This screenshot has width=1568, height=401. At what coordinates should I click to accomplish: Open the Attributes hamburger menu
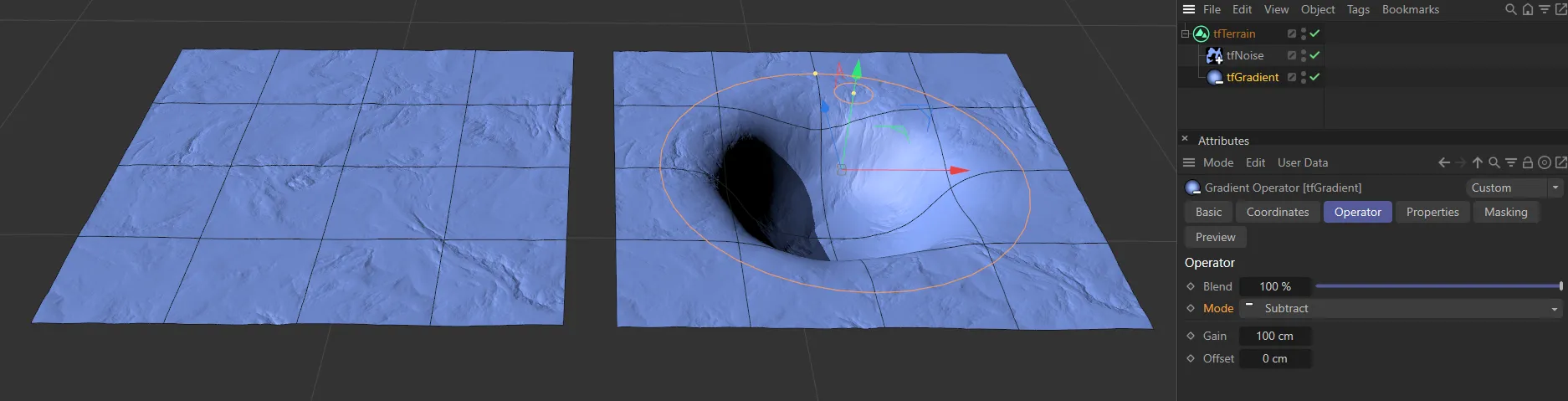point(1188,162)
